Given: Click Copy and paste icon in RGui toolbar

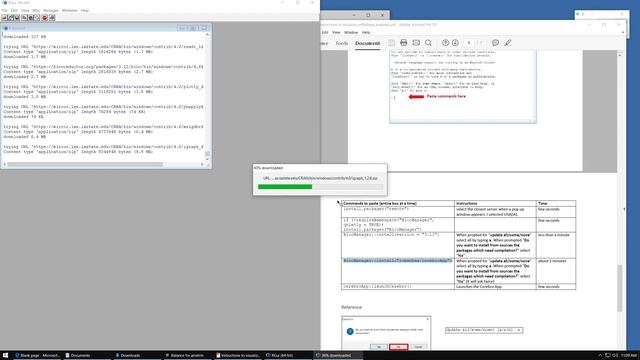Looking at the screenshot, I should tap(37, 18).
